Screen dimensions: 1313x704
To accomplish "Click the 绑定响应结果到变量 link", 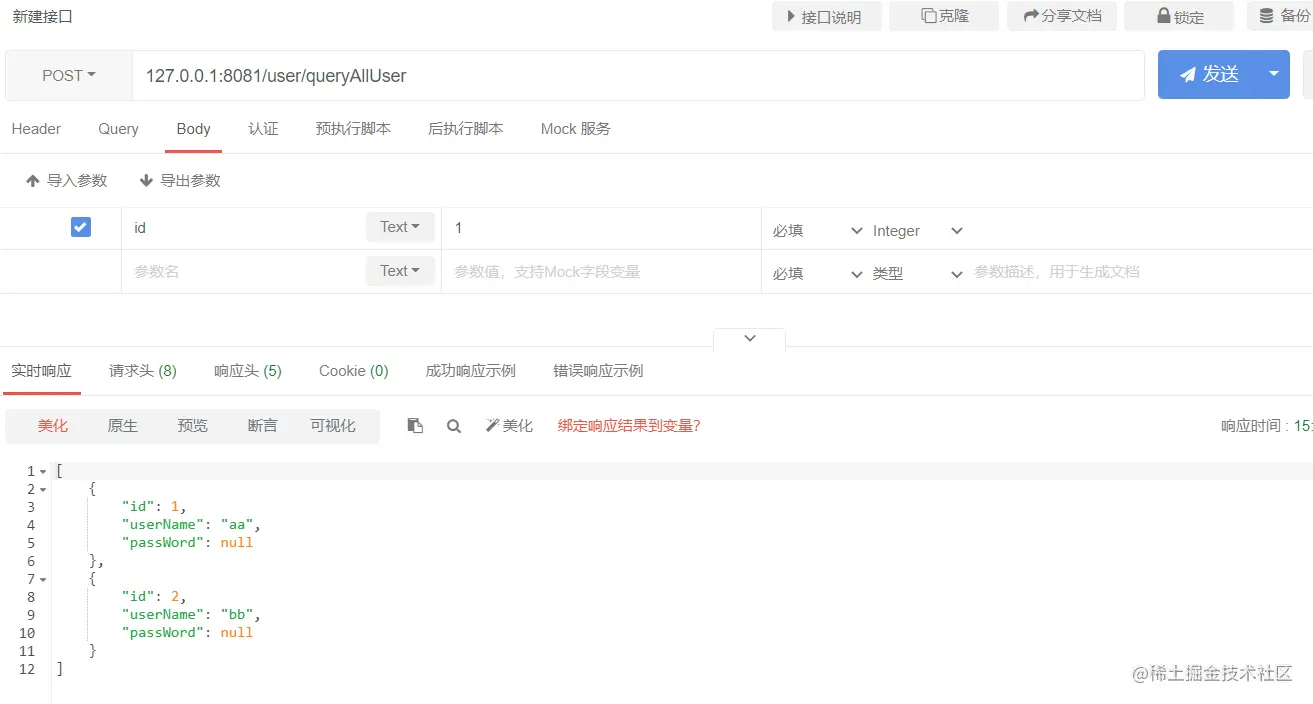I will 628,425.
